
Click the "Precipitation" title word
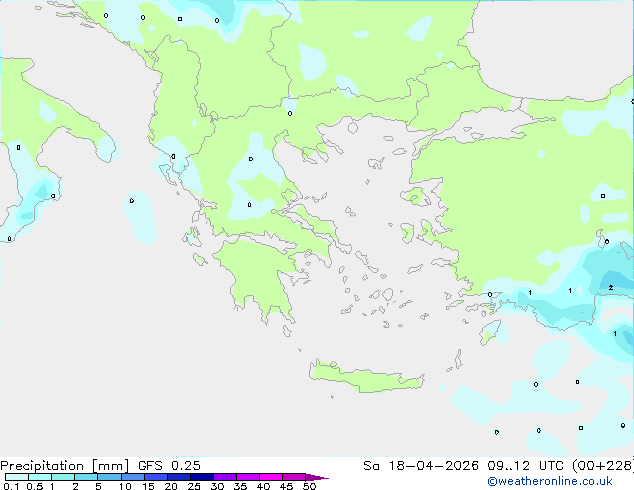pyautogui.click(x=42, y=466)
